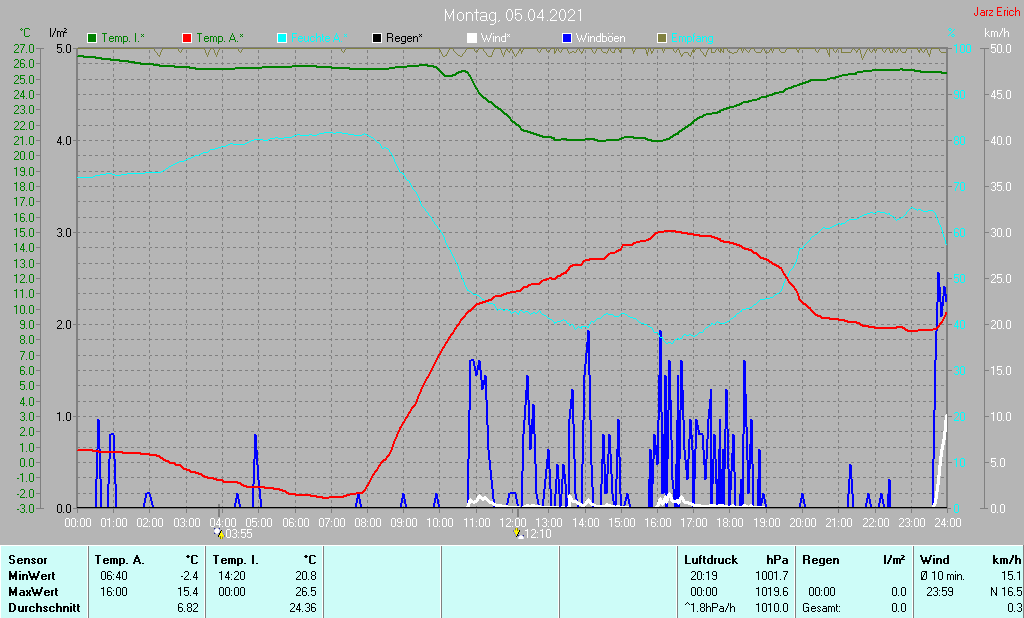Image resolution: width=1024 pixels, height=618 pixels.
Task: Click the Regen Gesamt label
Action: (822, 608)
